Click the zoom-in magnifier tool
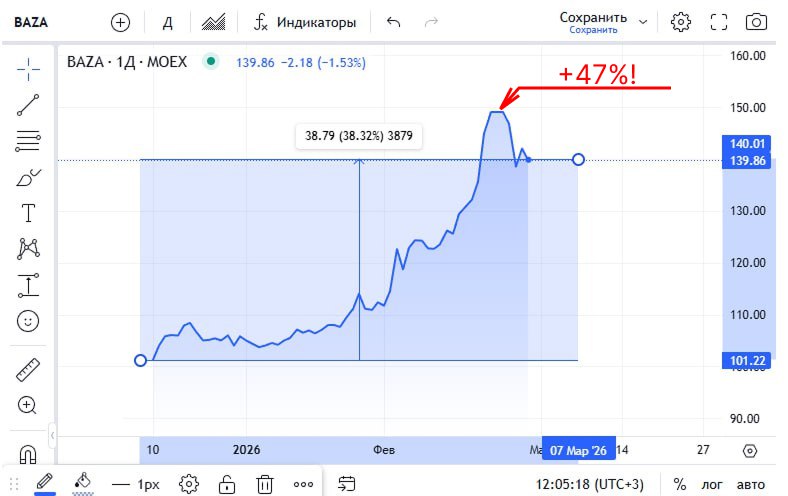Screen dimensions: 788x496 coord(28,405)
